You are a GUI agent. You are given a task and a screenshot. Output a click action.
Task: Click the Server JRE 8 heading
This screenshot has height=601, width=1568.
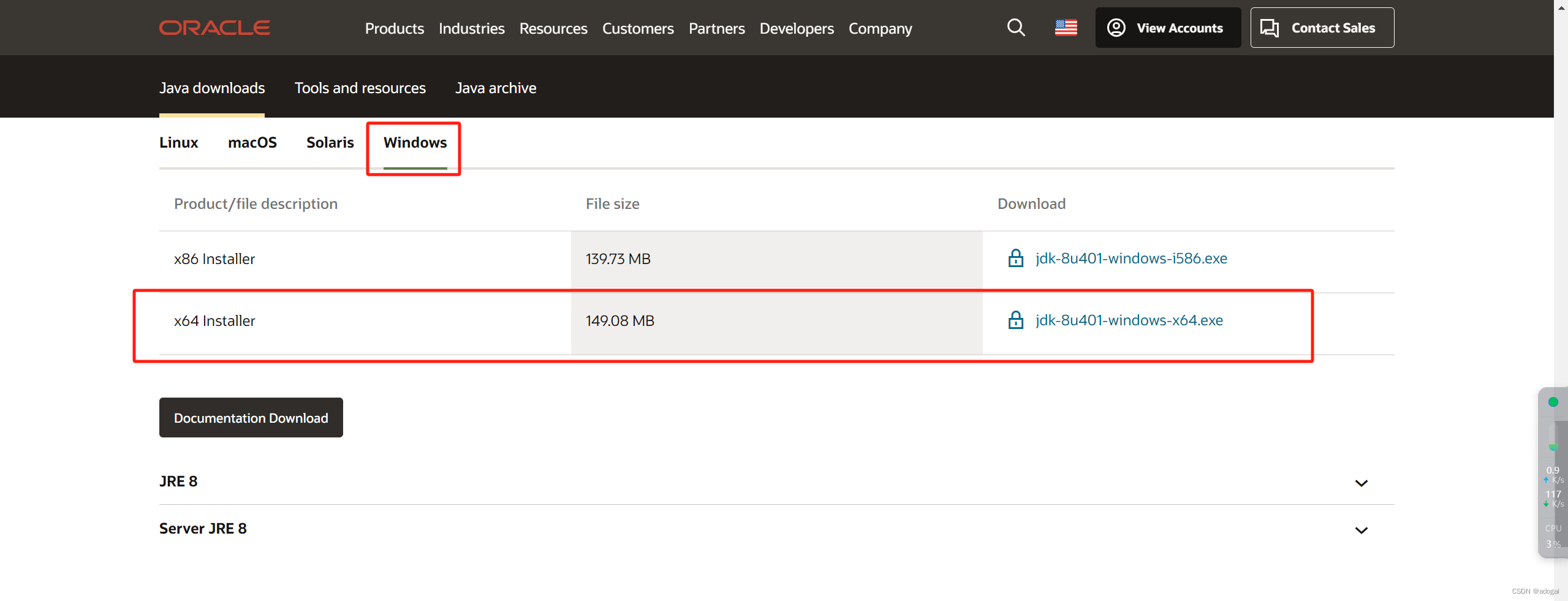(203, 529)
